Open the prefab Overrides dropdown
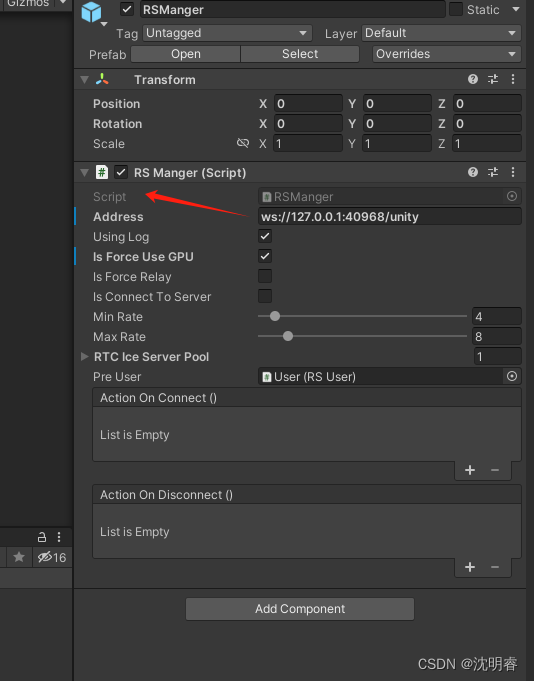This screenshot has height=681, width=534. (x=446, y=54)
